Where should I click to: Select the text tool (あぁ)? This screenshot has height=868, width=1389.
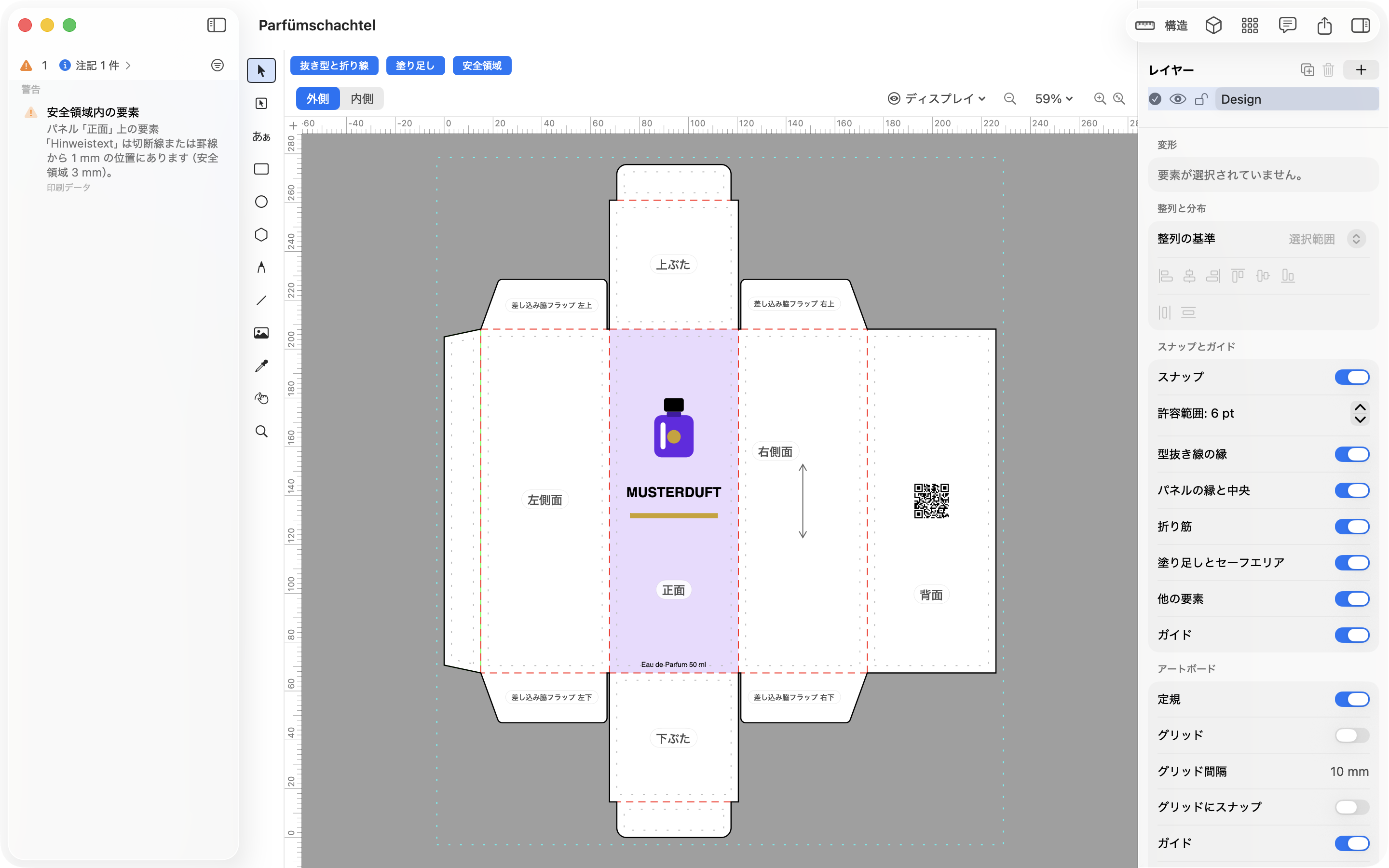pyautogui.click(x=261, y=136)
